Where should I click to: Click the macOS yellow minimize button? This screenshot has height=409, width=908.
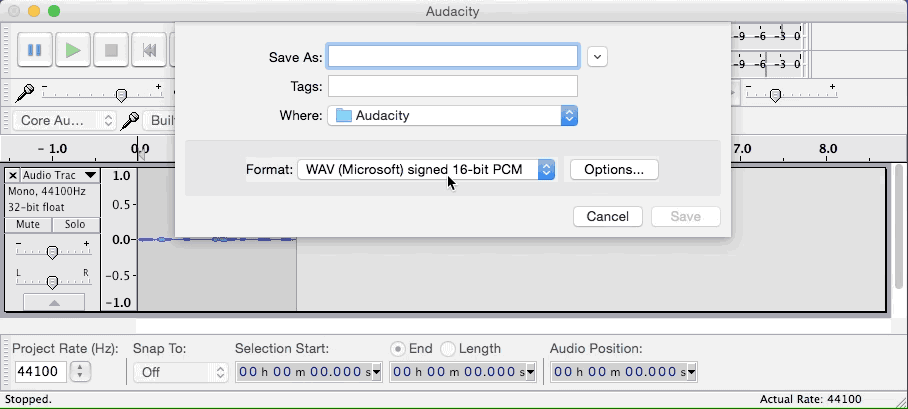point(34,11)
